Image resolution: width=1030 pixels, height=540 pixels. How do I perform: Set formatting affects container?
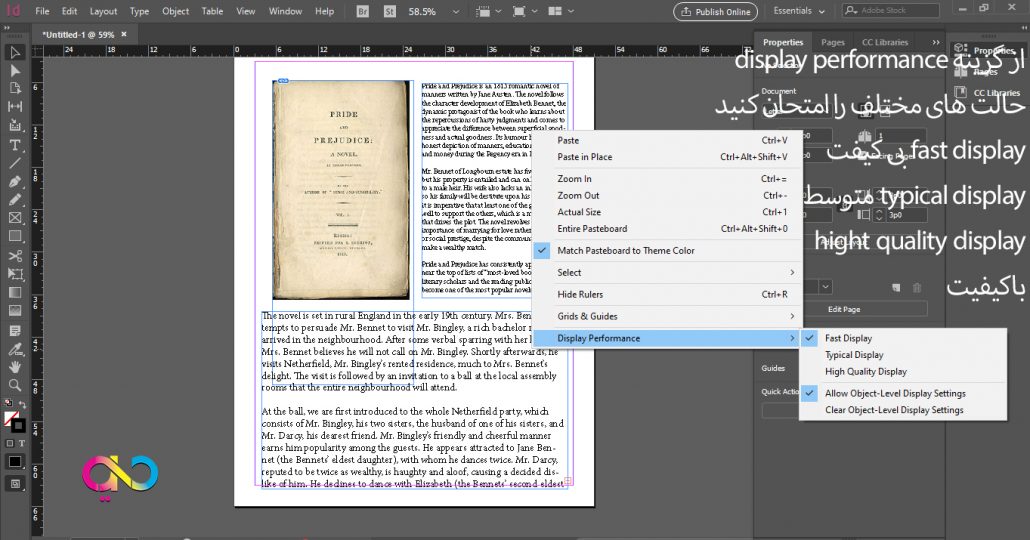pyautogui.click(x=10, y=443)
